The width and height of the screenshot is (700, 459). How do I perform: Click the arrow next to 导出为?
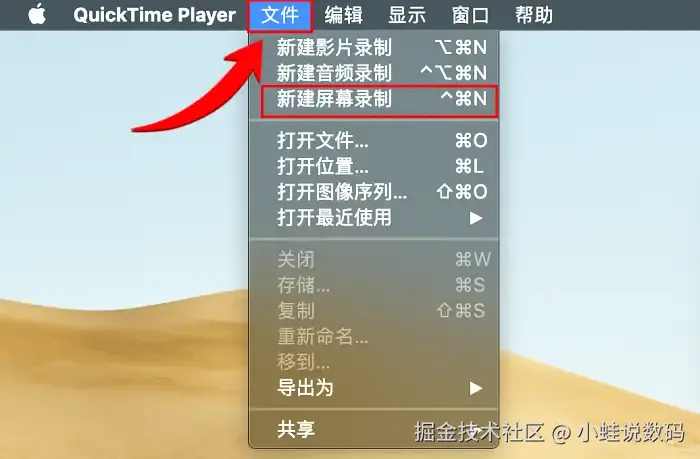[476, 388]
